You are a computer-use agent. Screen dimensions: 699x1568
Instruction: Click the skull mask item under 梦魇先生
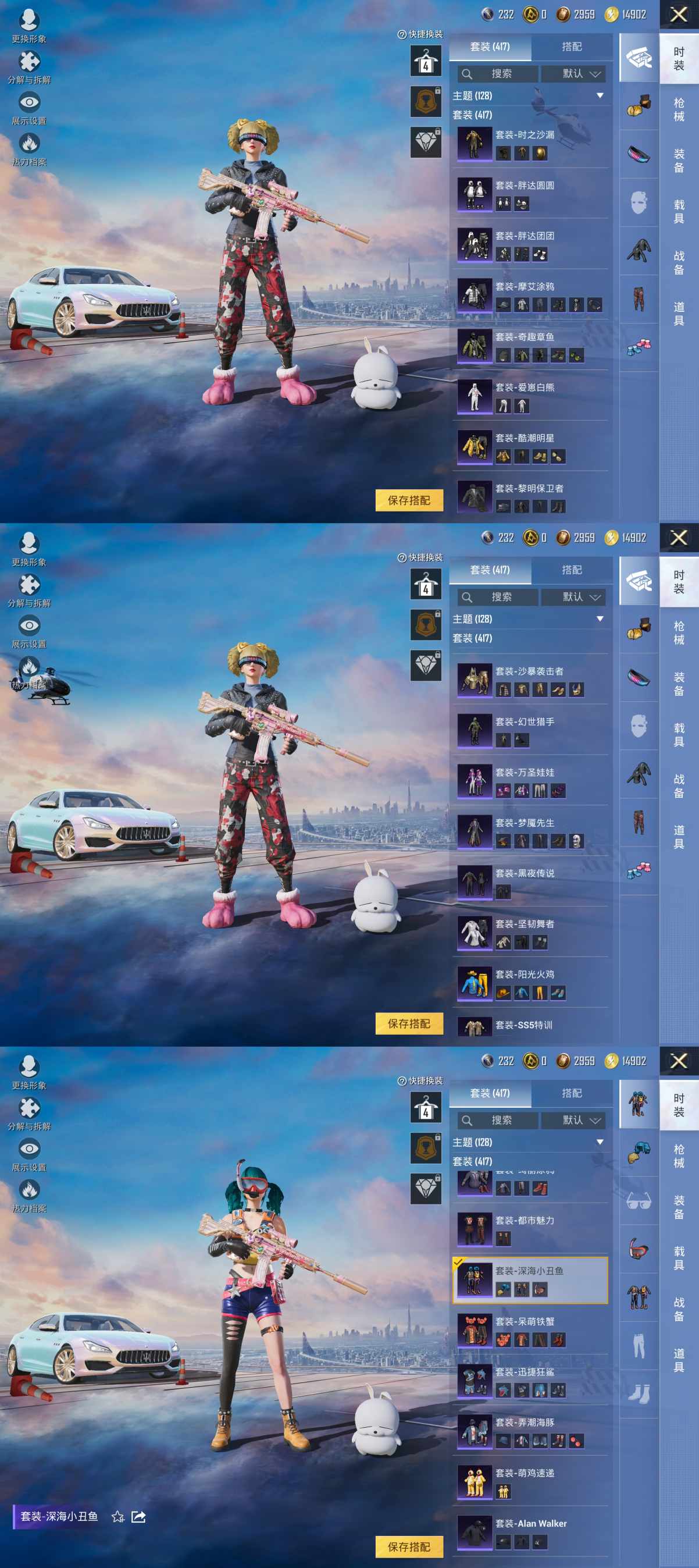point(576,841)
